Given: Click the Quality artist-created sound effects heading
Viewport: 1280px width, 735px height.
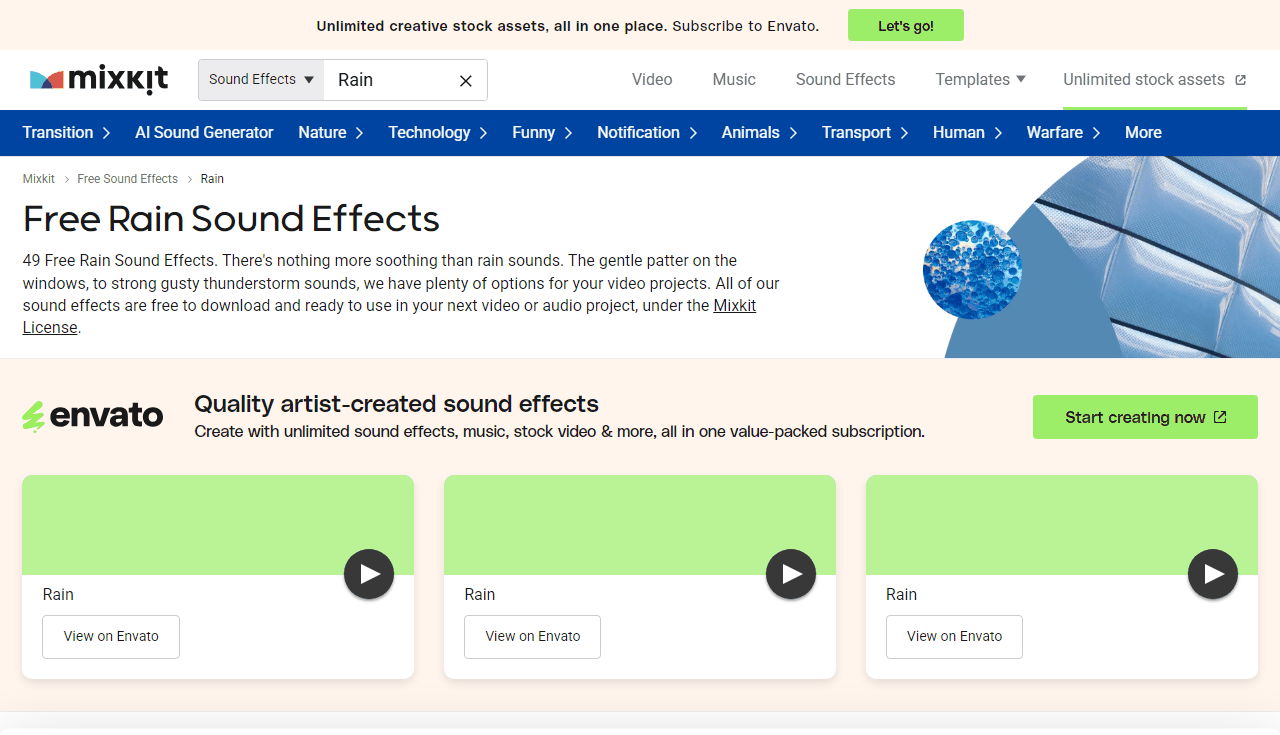Looking at the screenshot, I should pyautogui.click(x=396, y=404).
